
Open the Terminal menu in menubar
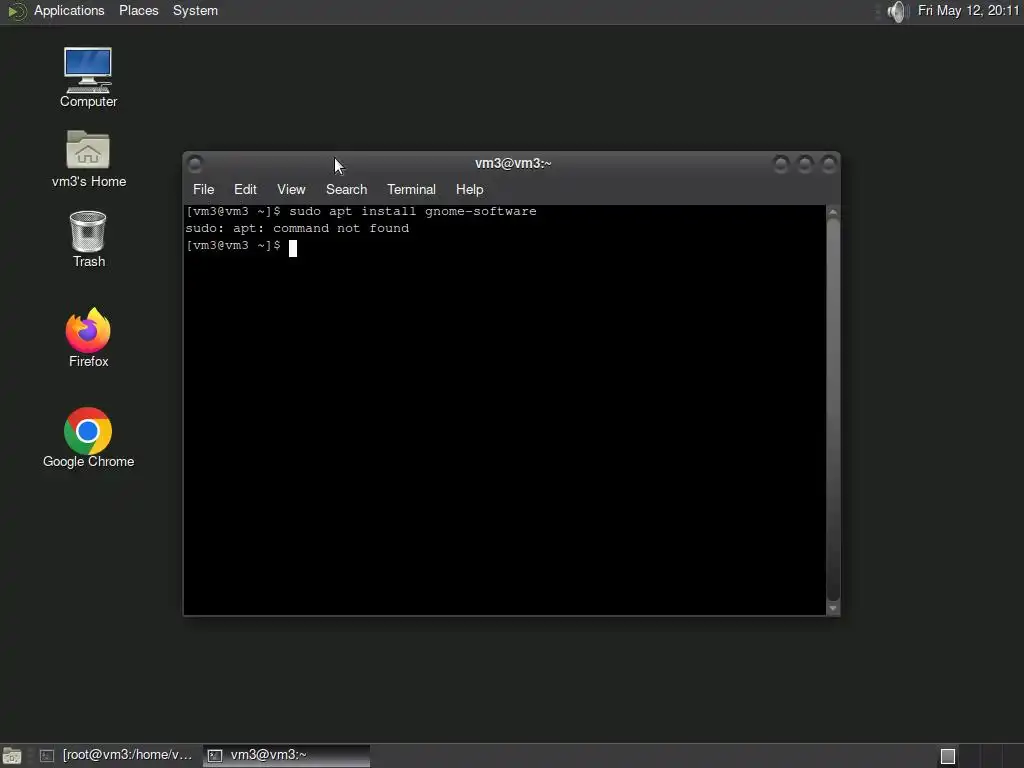coord(411,189)
